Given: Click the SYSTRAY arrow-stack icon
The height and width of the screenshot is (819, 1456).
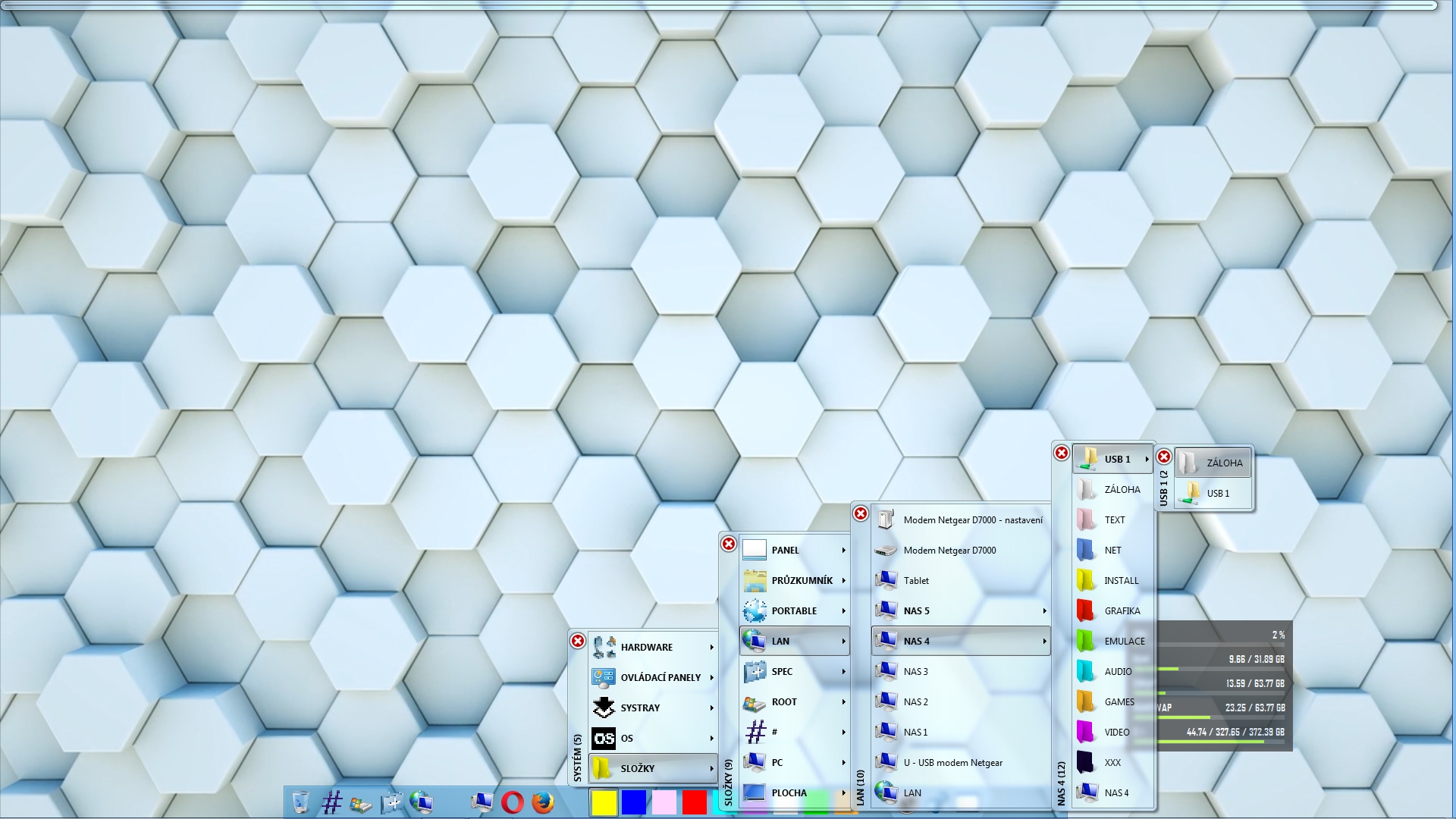Looking at the screenshot, I should pos(604,708).
